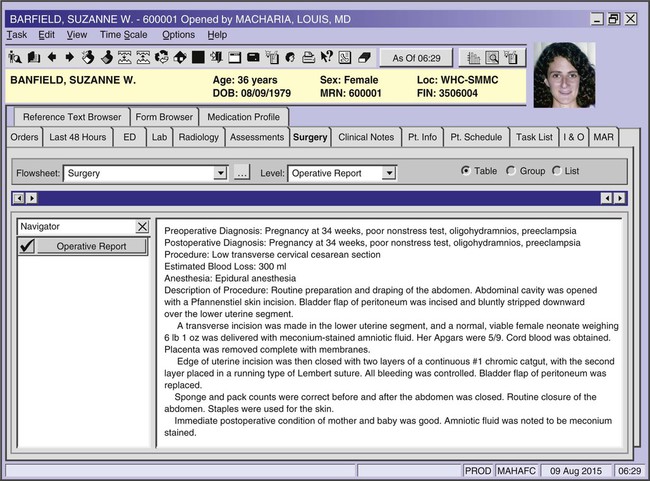Click the Operative Report navigator button
The image size is (650, 481).
click(91, 246)
